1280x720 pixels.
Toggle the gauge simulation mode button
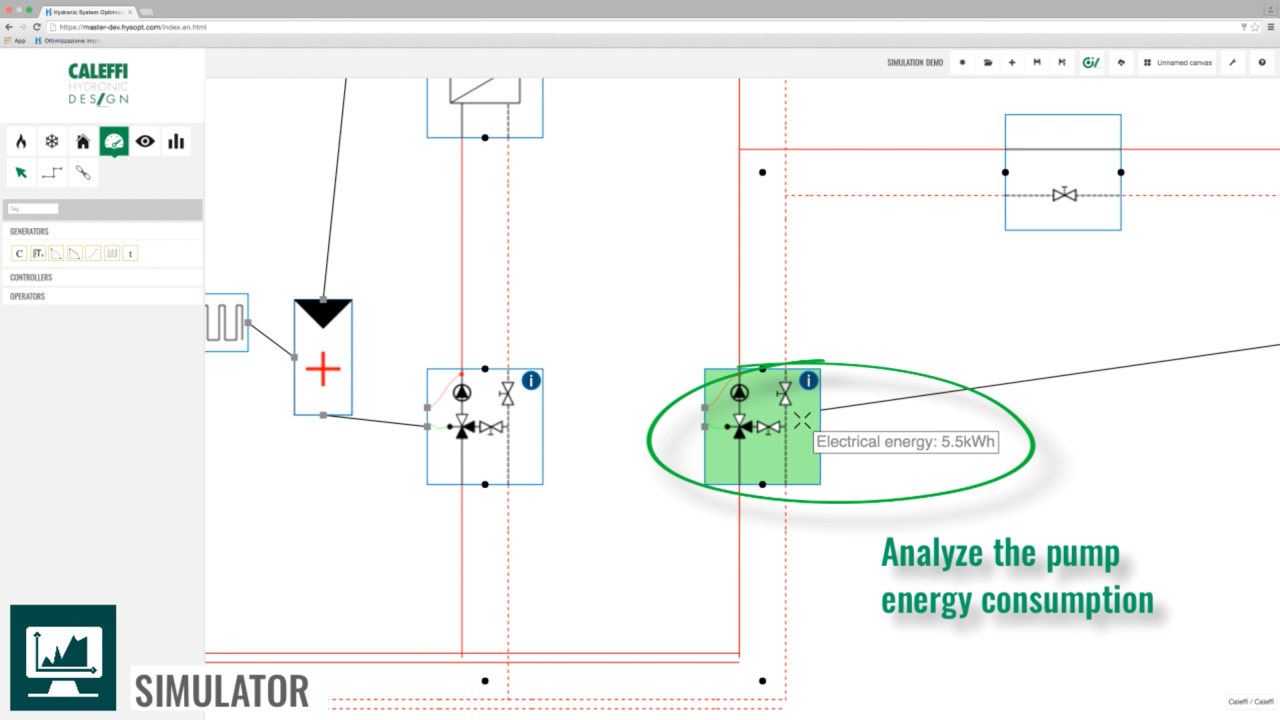[114, 142]
